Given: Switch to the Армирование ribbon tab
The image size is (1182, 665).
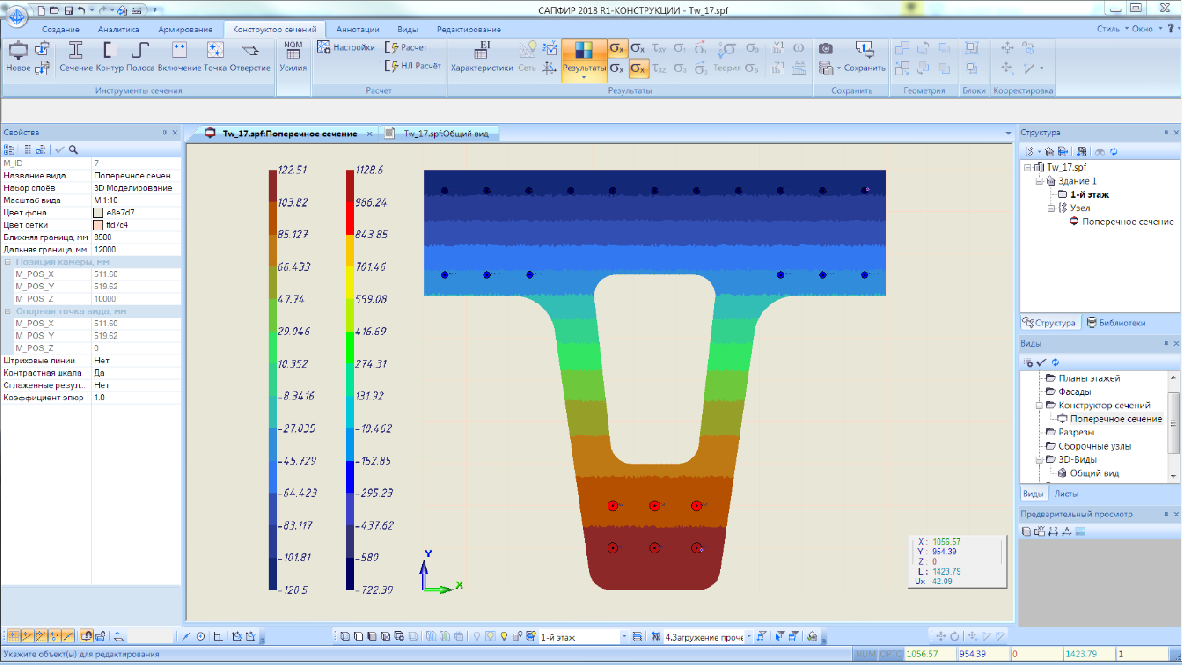Looking at the screenshot, I should (184, 29).
